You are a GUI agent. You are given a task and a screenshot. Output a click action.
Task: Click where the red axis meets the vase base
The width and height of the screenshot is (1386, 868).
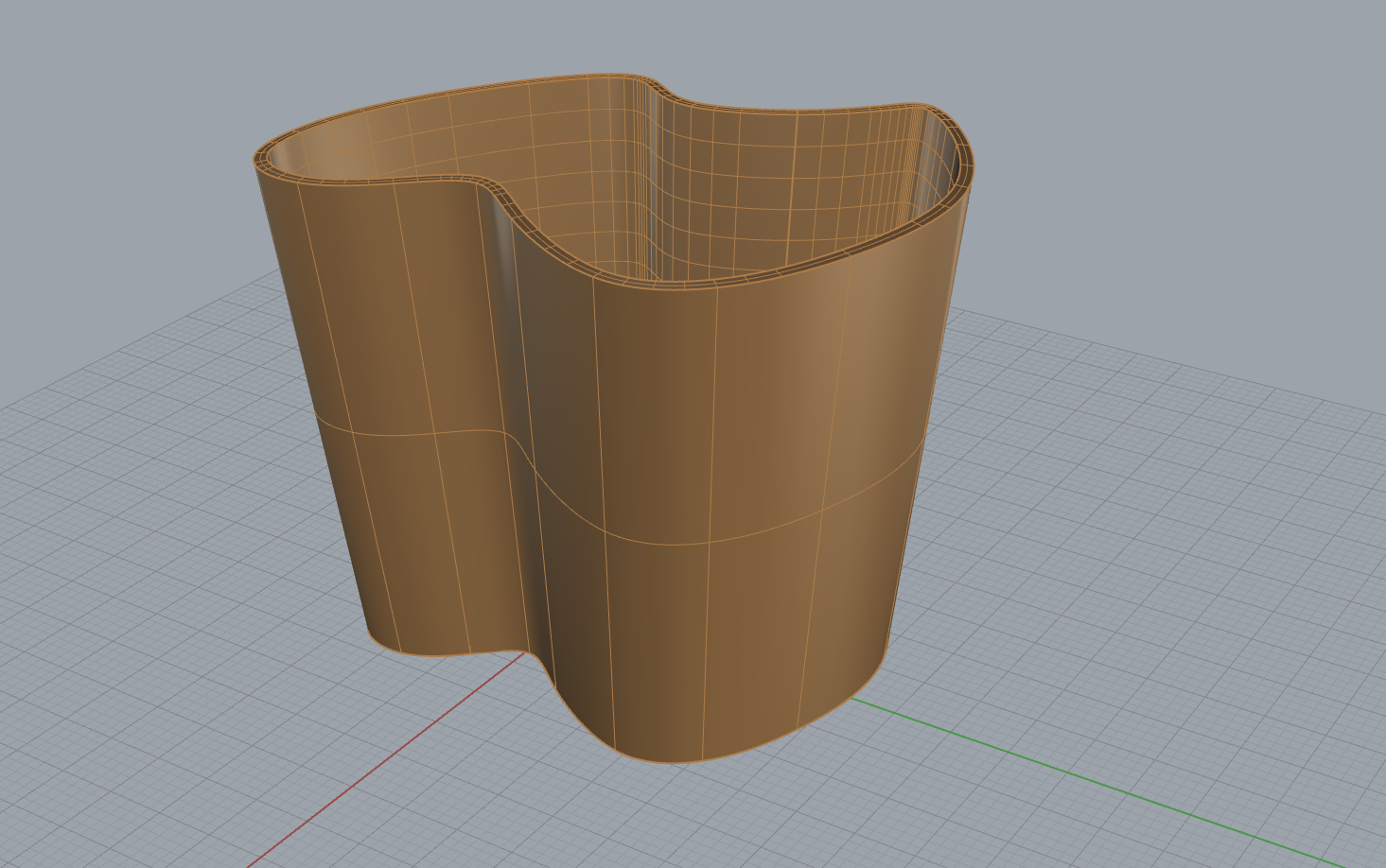coord(523,654)
